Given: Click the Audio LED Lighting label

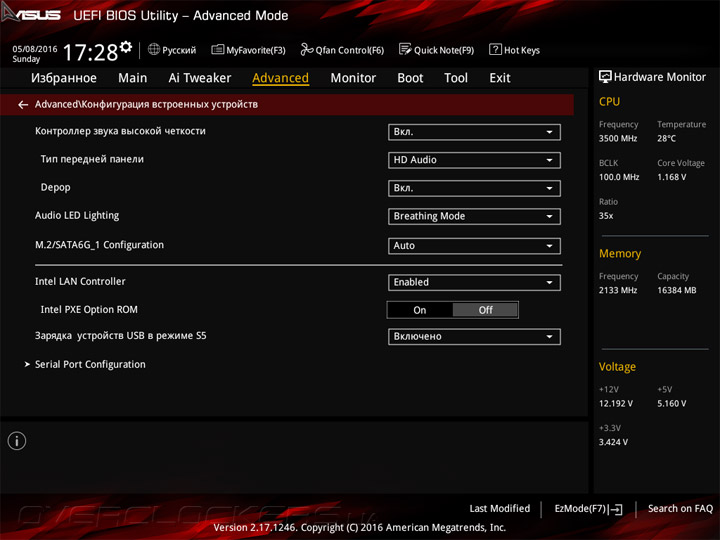Looking at the screenshot, I should 77,215.
